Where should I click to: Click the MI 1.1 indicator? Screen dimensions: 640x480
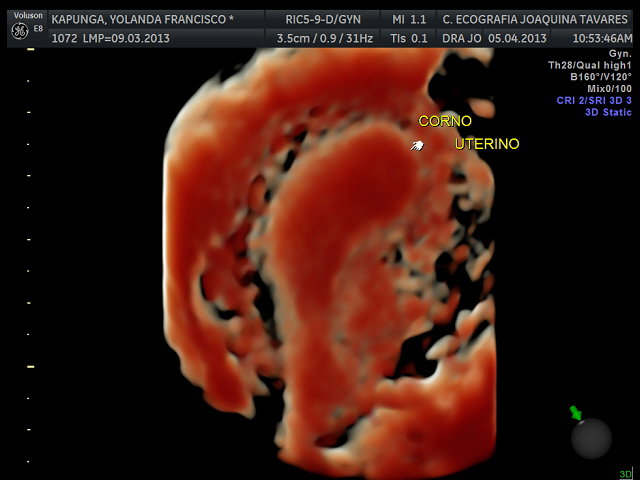click(410, 19)
